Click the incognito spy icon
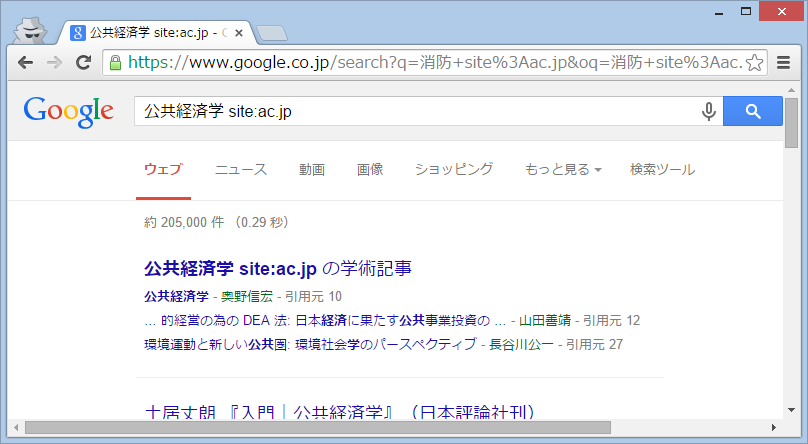This screenshot has width=808, height=444. tap(30, 30)
